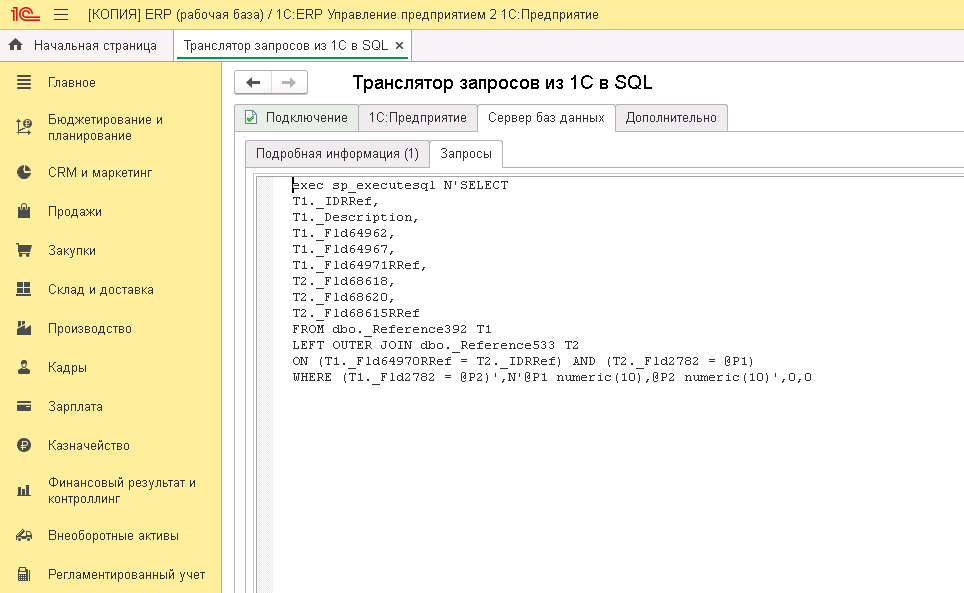Close the Транслятор запросов tab
The height and width of the screenshot is (593, 964).
[x=399, y=45]
